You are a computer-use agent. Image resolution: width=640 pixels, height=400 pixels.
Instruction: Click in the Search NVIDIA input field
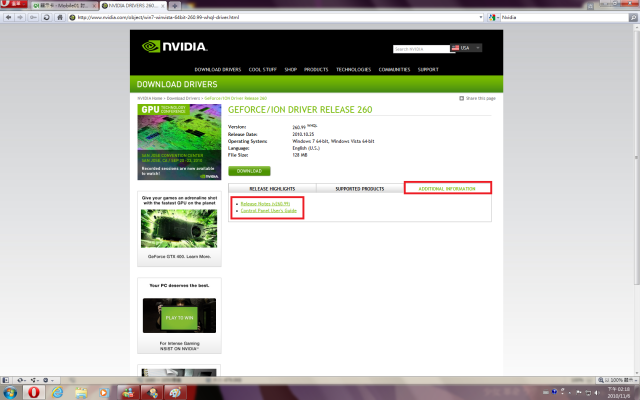421,49
